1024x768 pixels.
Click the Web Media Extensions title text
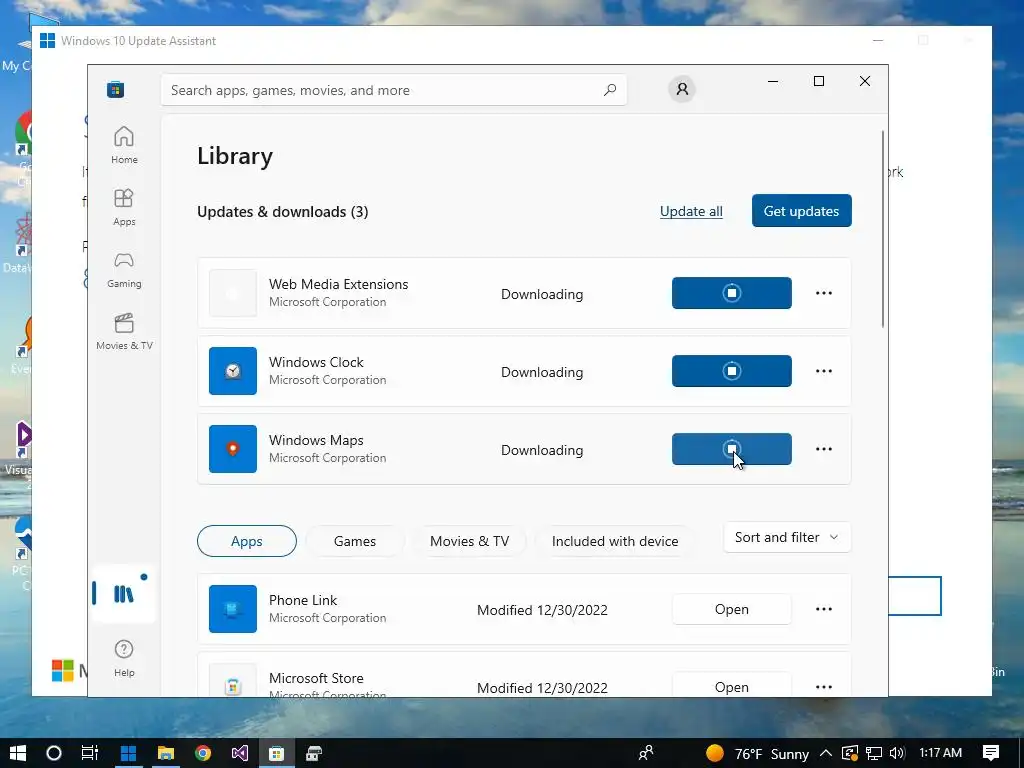pos(338,284)
